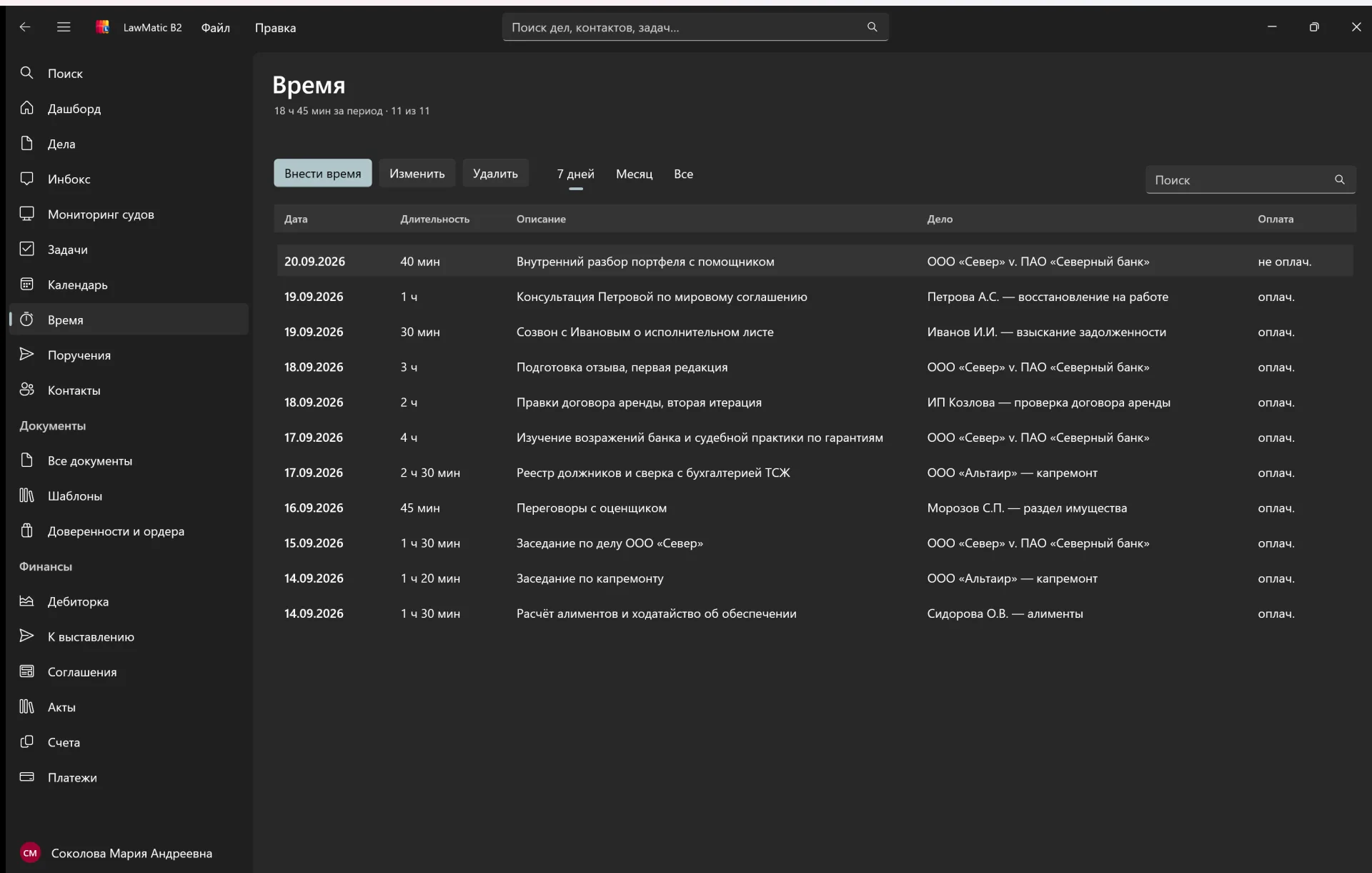This screenshot has height=873, width=1372.
Task: Click the Контакты people icon
Action: (26, 390)
